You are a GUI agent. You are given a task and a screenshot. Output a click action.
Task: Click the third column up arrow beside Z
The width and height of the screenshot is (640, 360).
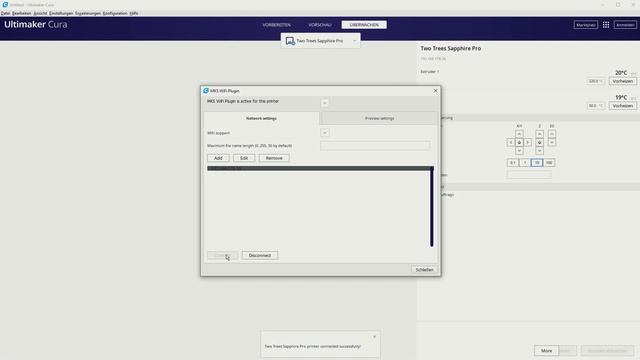[552, 134]
